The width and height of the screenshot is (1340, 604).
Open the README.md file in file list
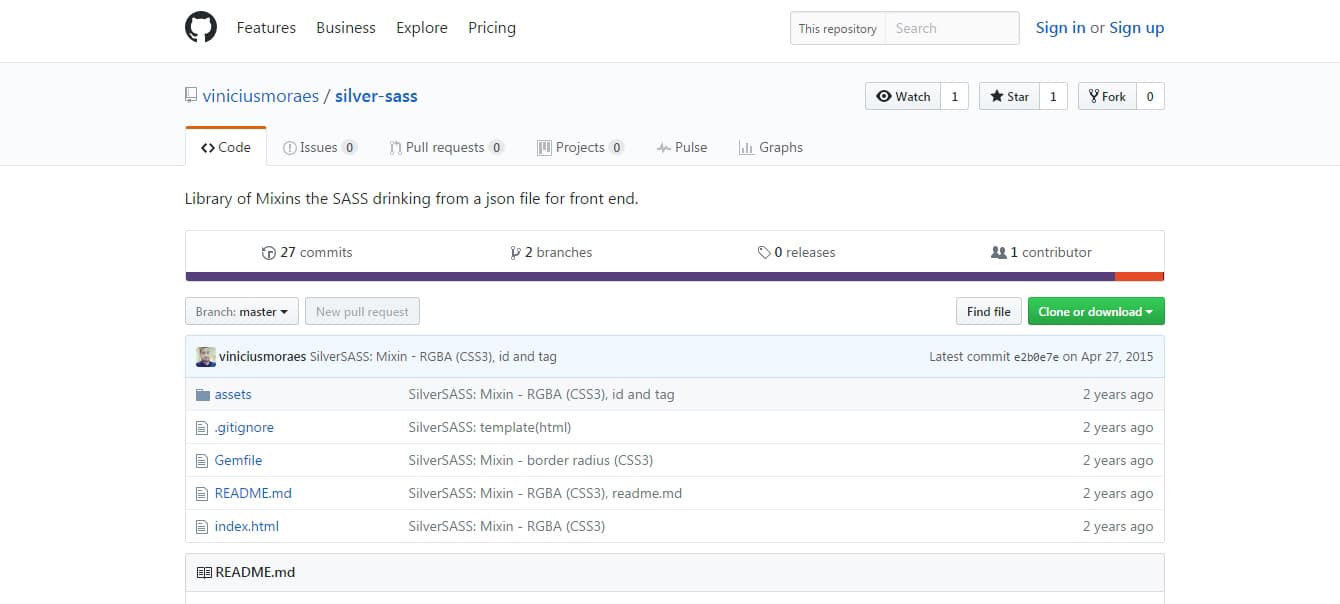tap(253, 494)
